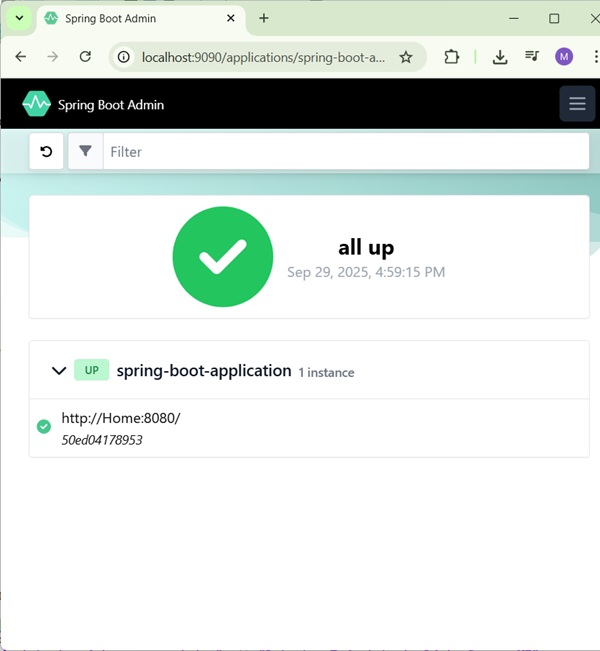The image size is (600, 651).
Task: Go forward to the next page
Action: (53, 56)
